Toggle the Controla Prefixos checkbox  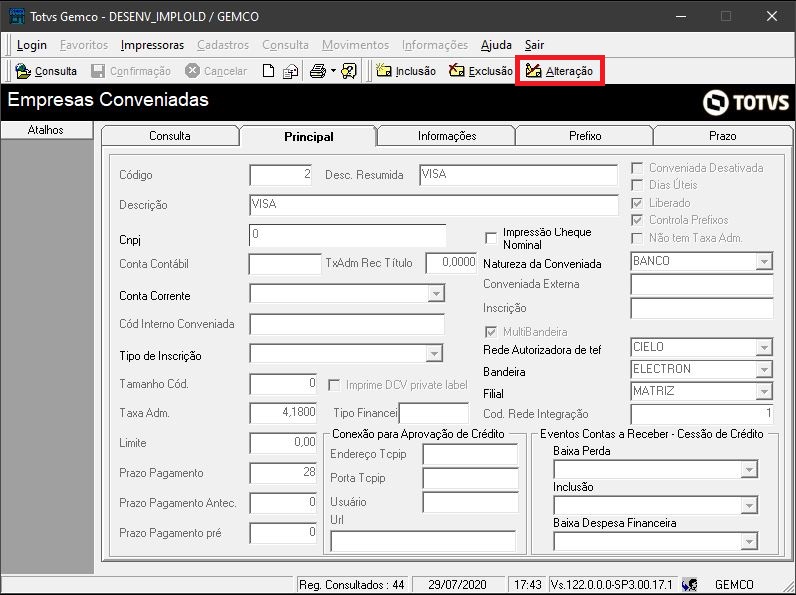click(x=637, y=220)
